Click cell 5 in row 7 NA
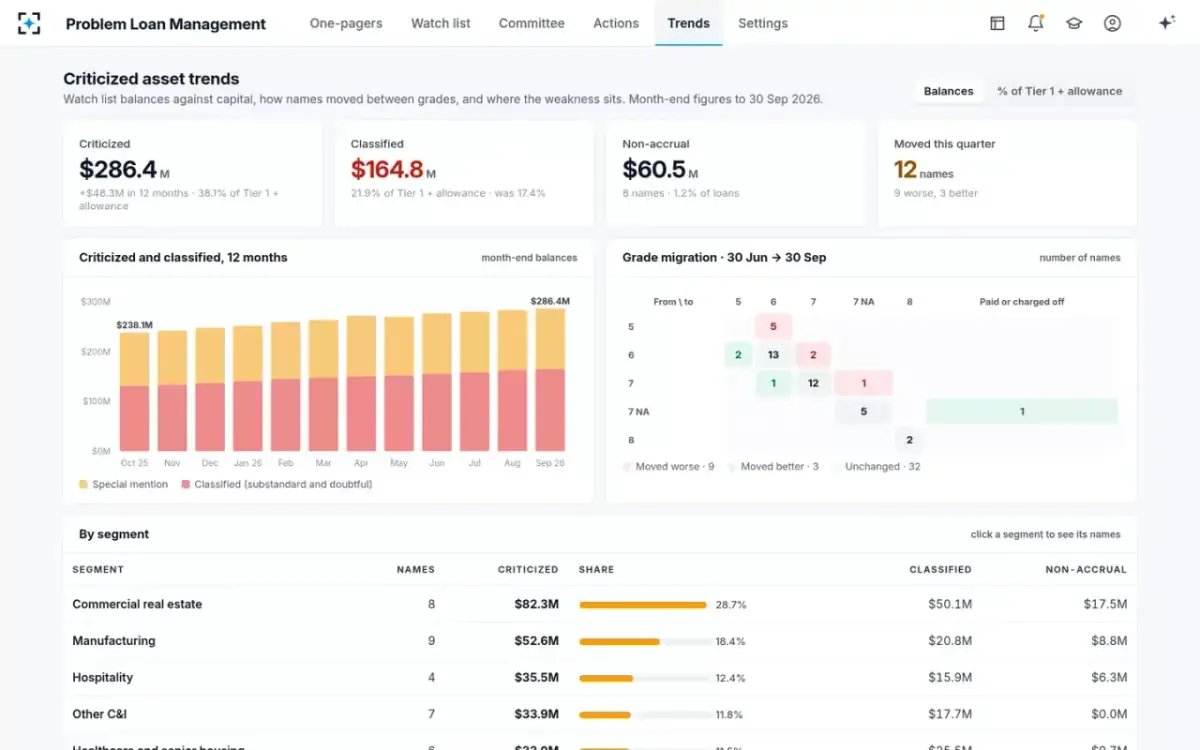 point(864,411)
